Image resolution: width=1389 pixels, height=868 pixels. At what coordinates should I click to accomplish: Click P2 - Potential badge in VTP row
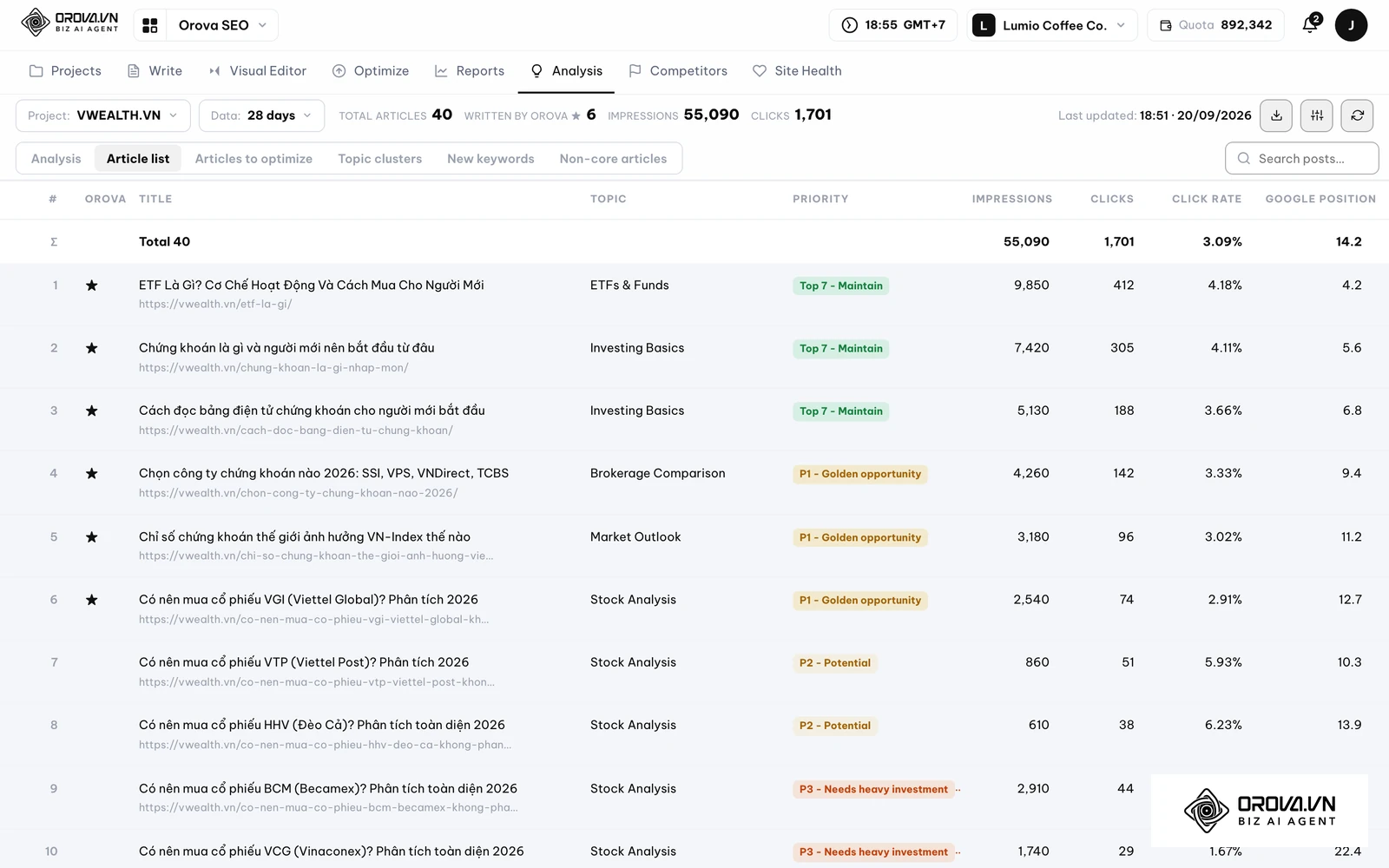coord(835,663)
